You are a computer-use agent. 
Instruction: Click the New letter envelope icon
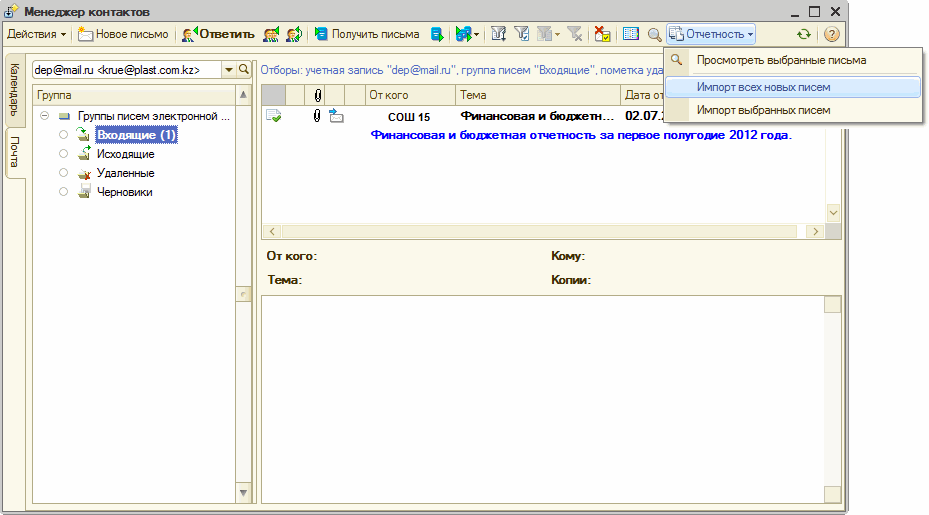tap(85, 34)
